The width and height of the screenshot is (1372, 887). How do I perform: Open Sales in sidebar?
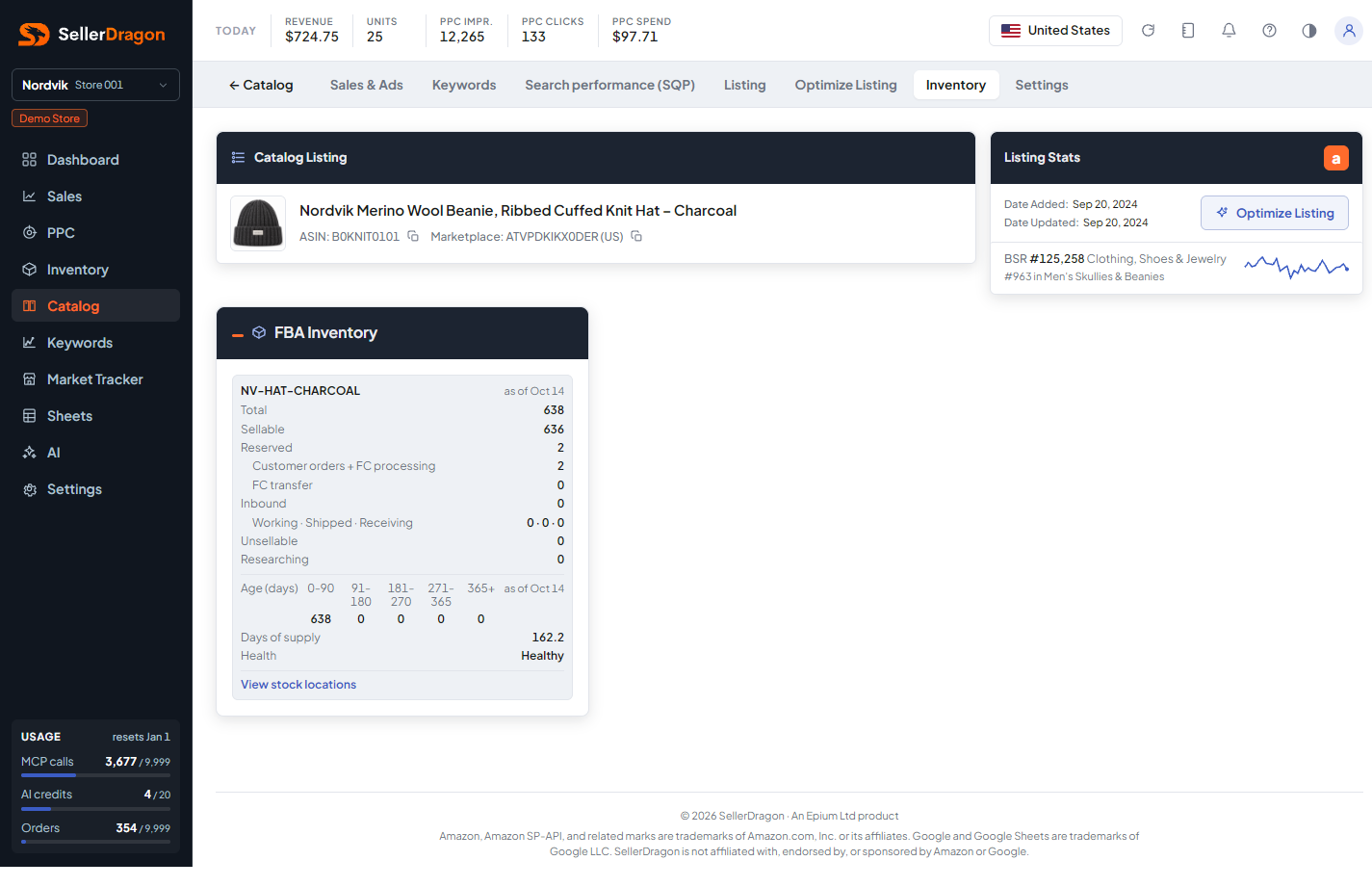click(x=95, y=196)
